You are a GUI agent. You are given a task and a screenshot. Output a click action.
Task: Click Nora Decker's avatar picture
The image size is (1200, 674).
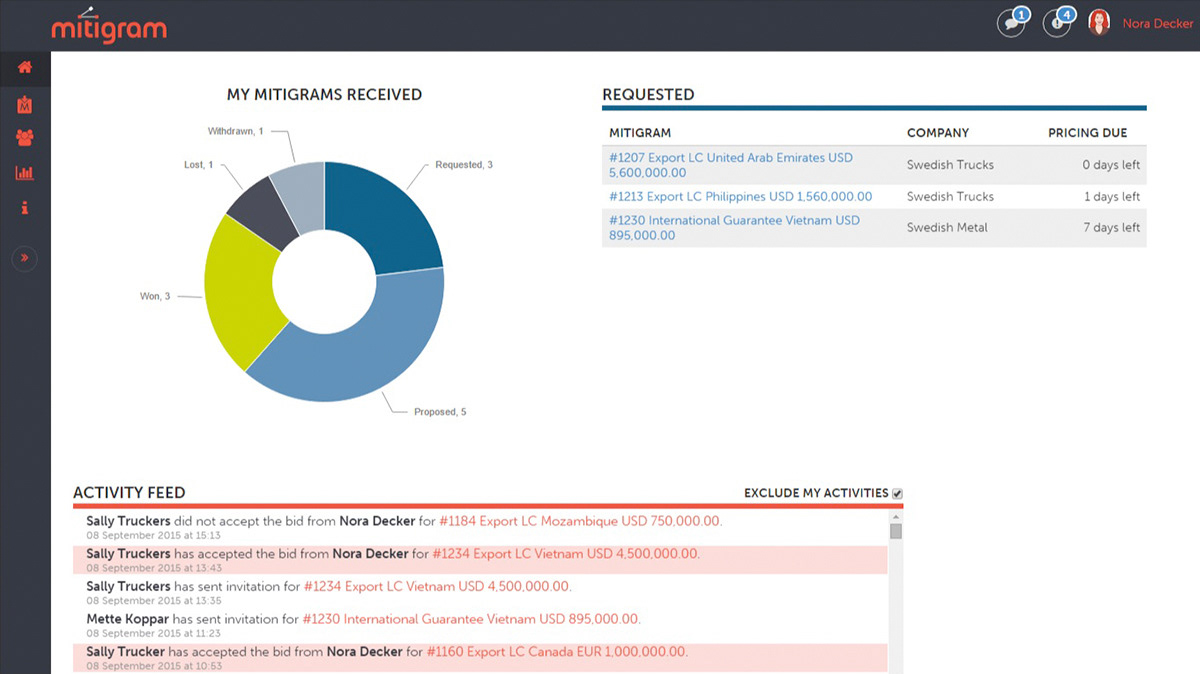[1100, 23]
